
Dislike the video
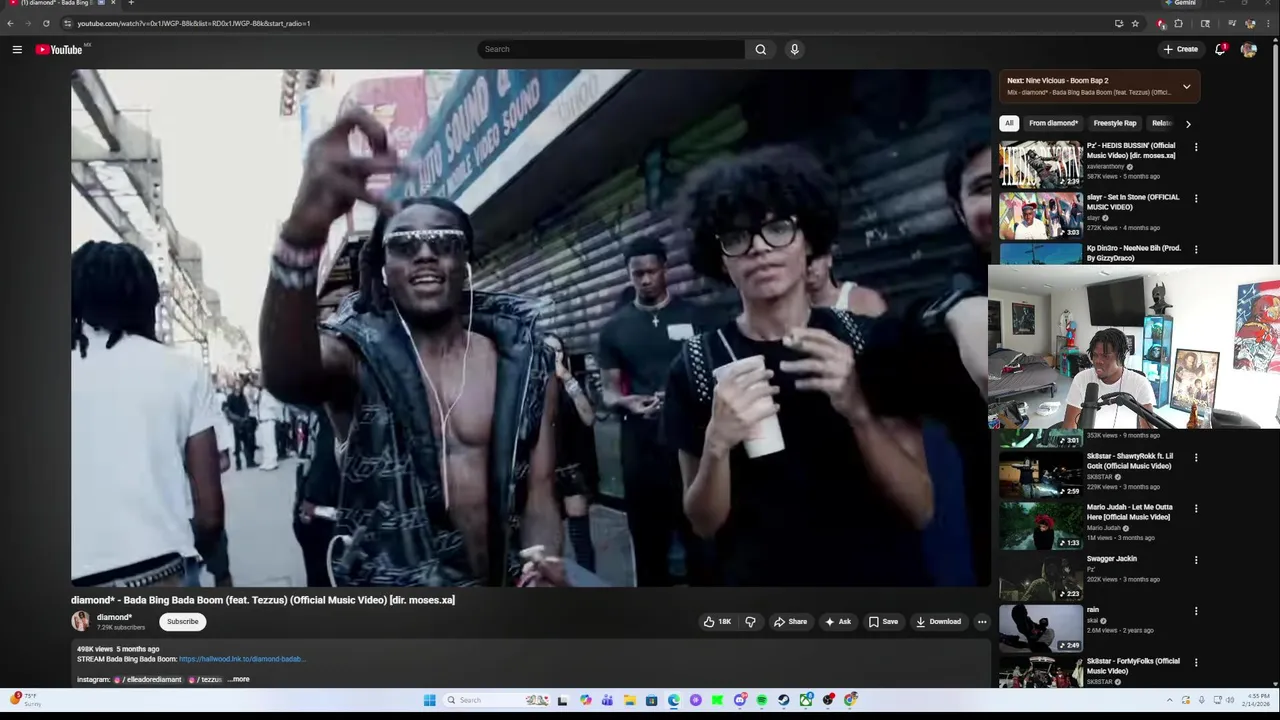click(750, 622)
